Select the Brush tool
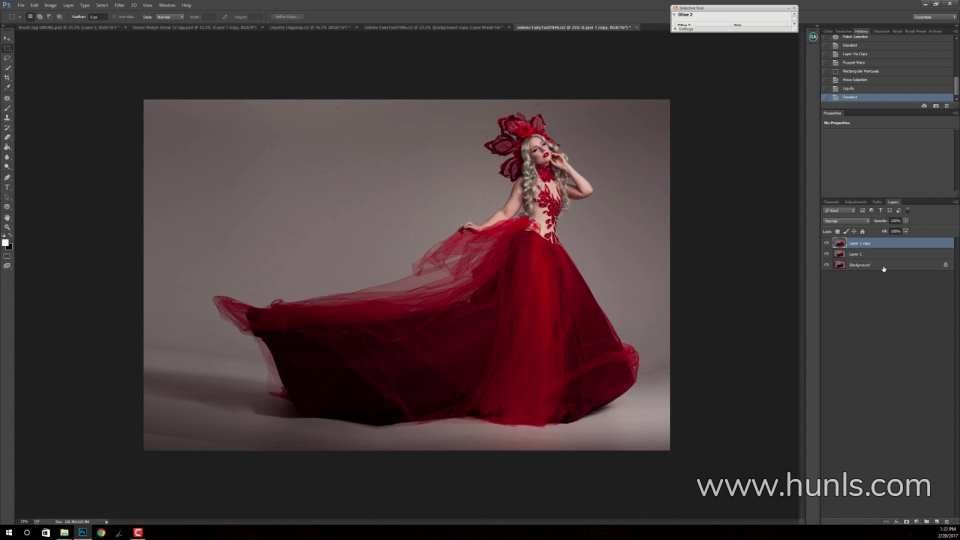The height and width of the screenshot is (540, 960). coord(8,108)
